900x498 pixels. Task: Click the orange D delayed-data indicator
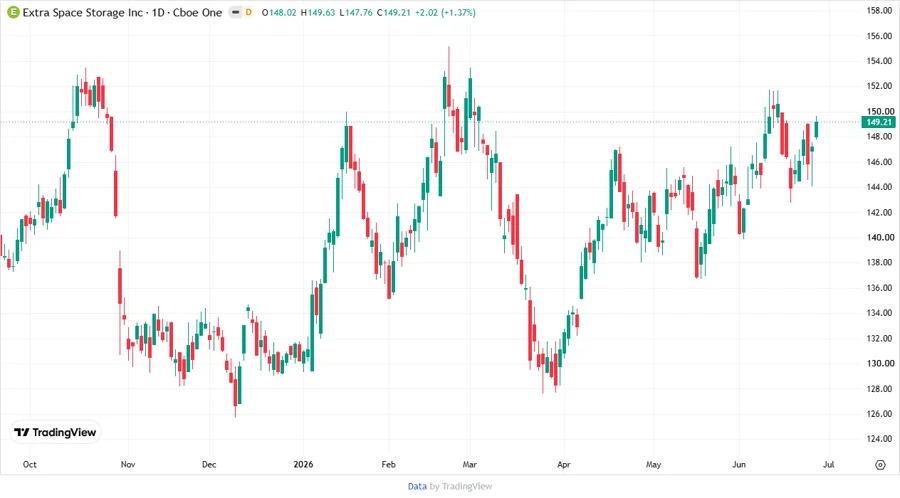[249, 12]
